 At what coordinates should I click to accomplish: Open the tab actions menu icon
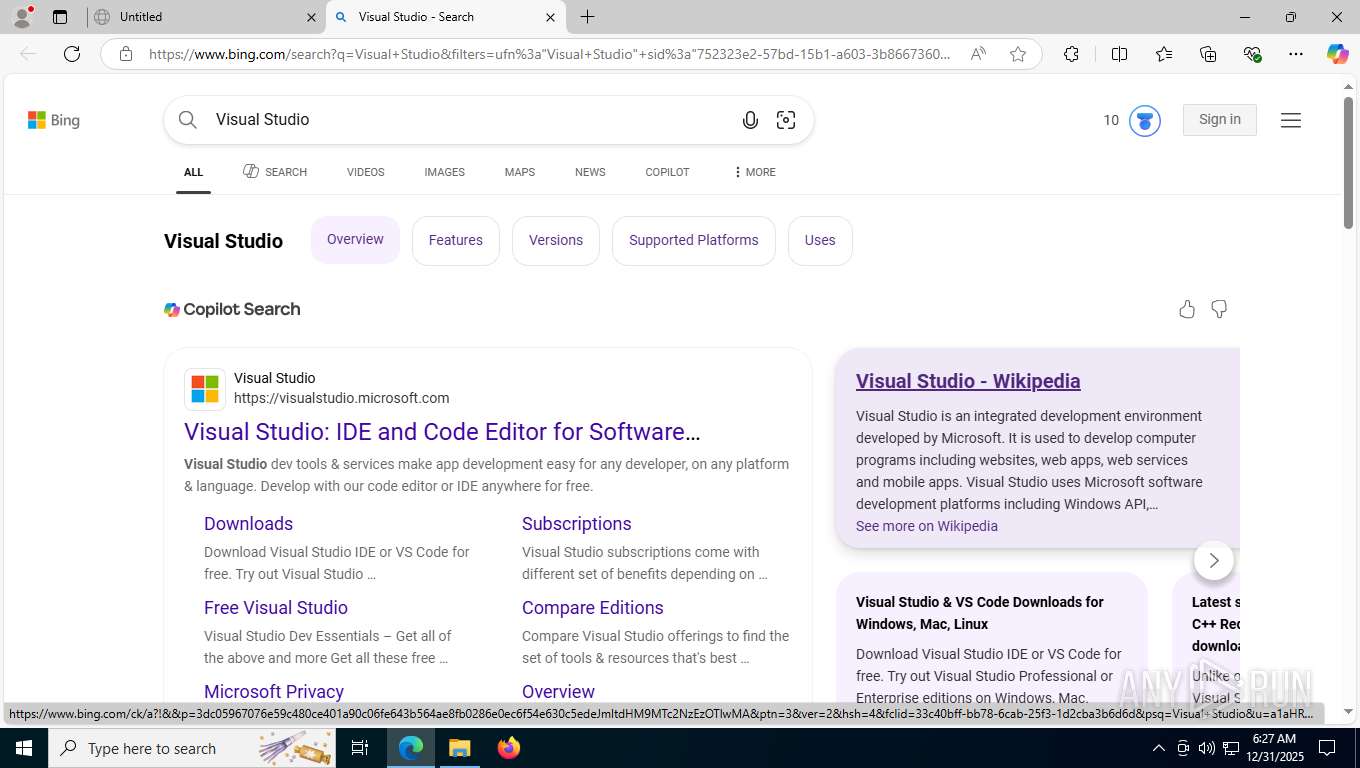coord(60,17)
